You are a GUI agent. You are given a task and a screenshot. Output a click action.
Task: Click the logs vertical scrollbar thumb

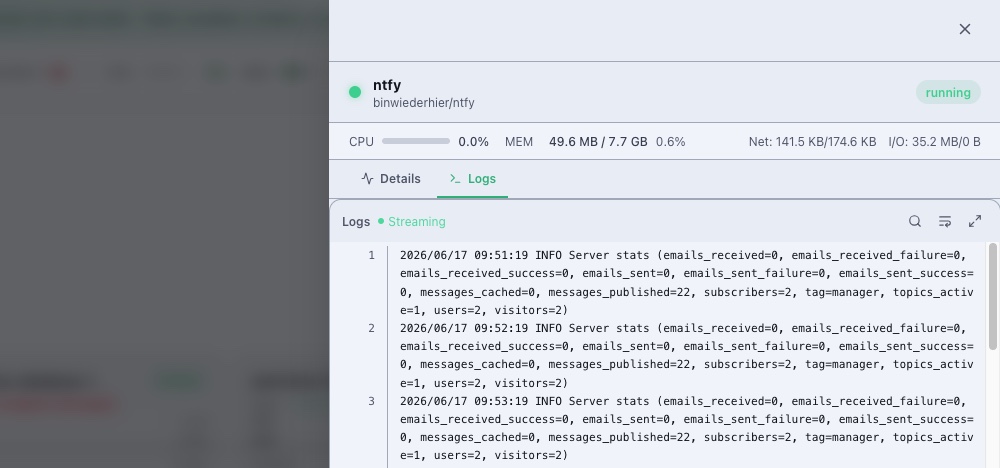click(992, 296)
